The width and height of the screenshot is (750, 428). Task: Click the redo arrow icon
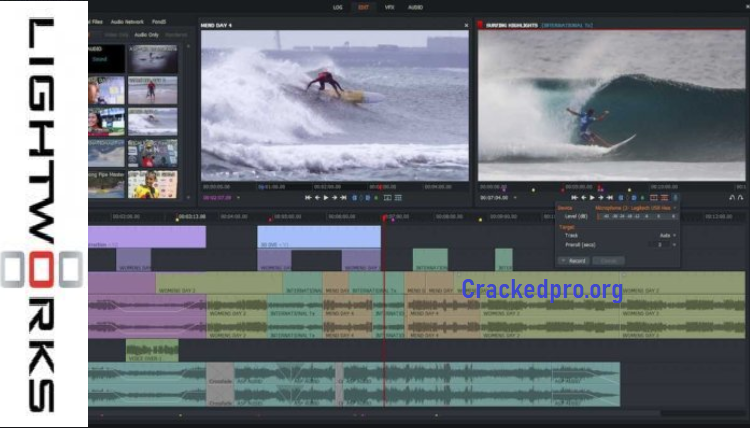tap(740, 198)
